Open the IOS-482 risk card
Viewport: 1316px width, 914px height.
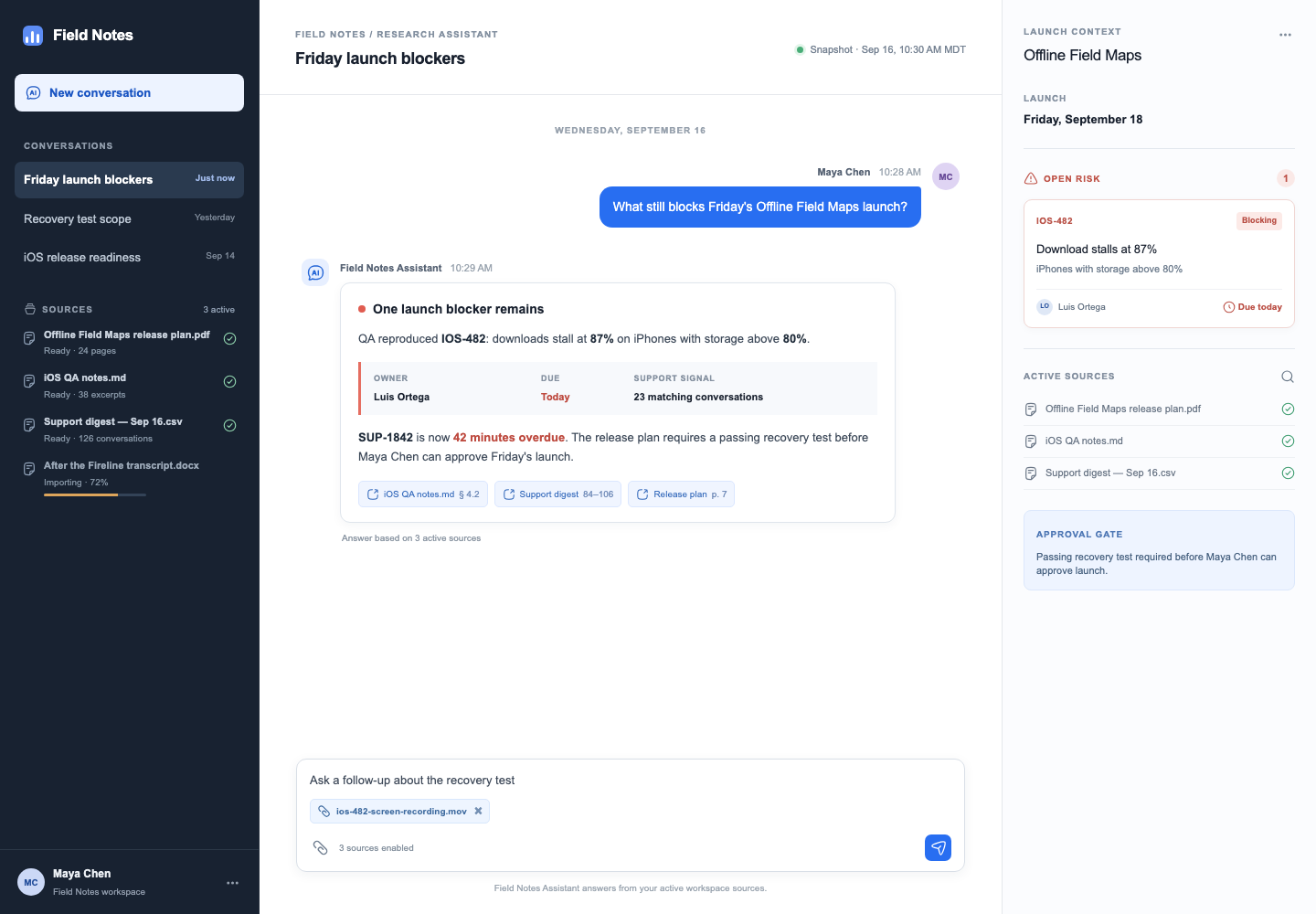pos(1159,263)
